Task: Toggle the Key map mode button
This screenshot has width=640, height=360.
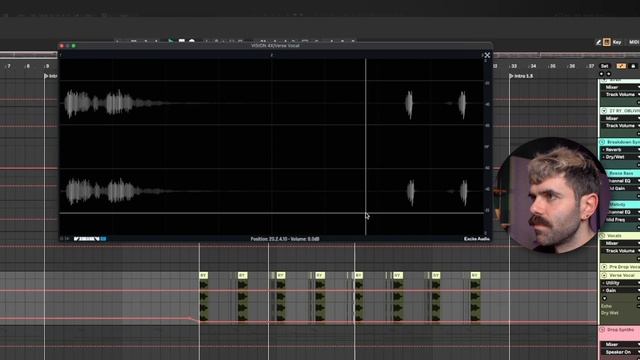Action: [x=617, y=42]
